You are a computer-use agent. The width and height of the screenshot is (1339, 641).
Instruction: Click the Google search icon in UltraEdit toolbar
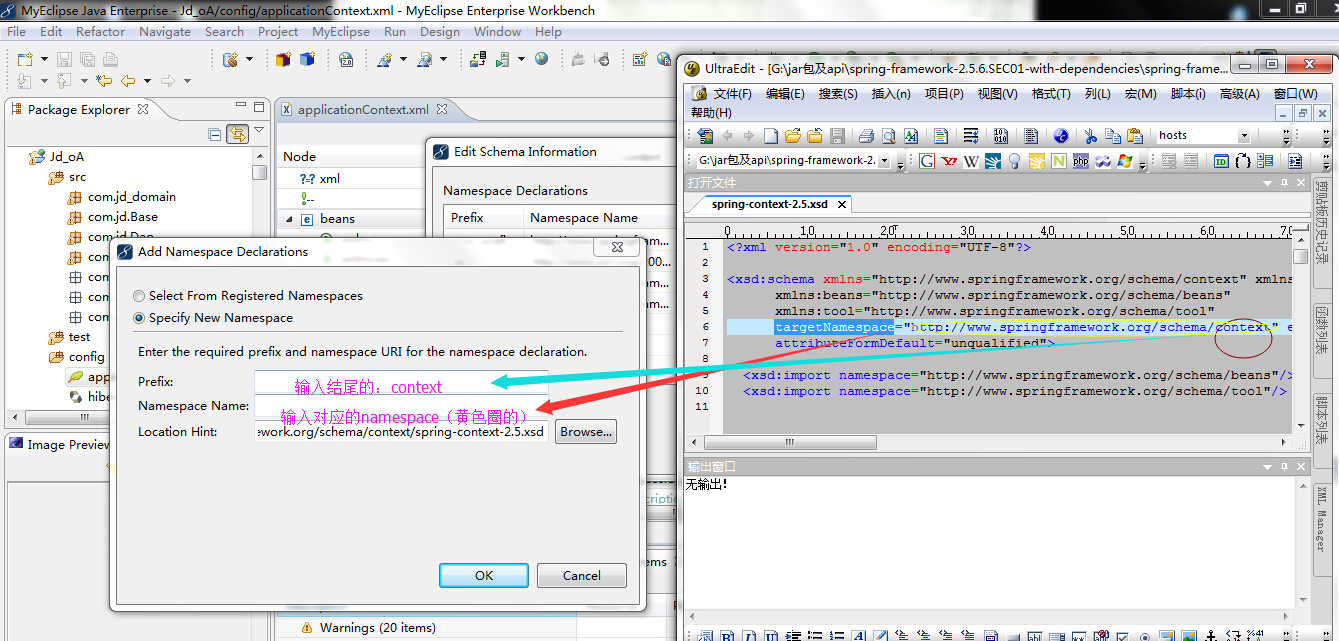(927, 161)
